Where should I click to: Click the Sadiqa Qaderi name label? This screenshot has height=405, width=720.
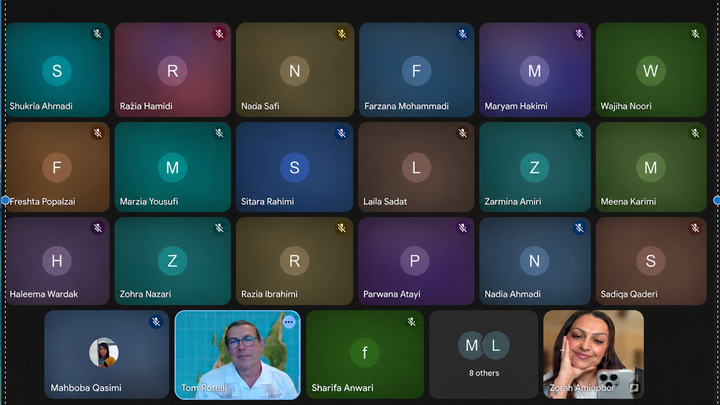629,294
